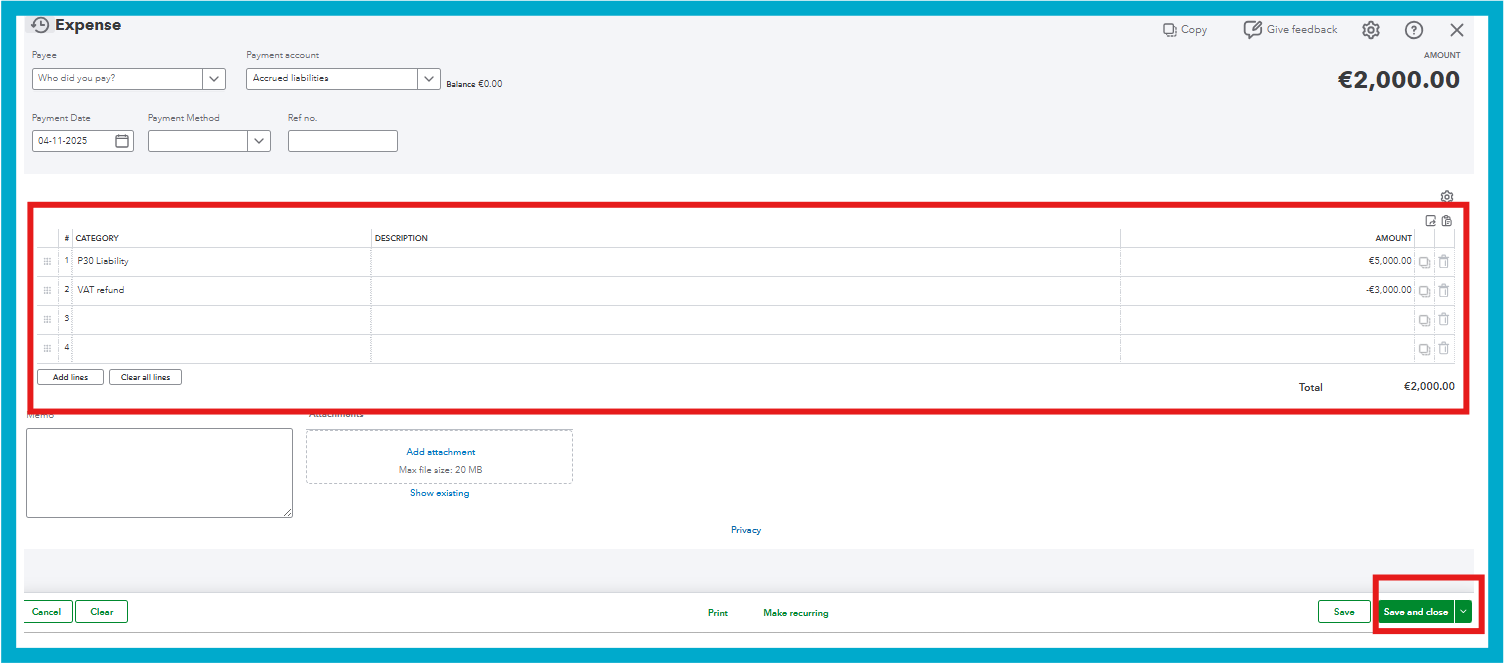The width and height of the screenshot is (1504, 664).
Task: Grab the drag handle of line 2
Action: point(47,291)
